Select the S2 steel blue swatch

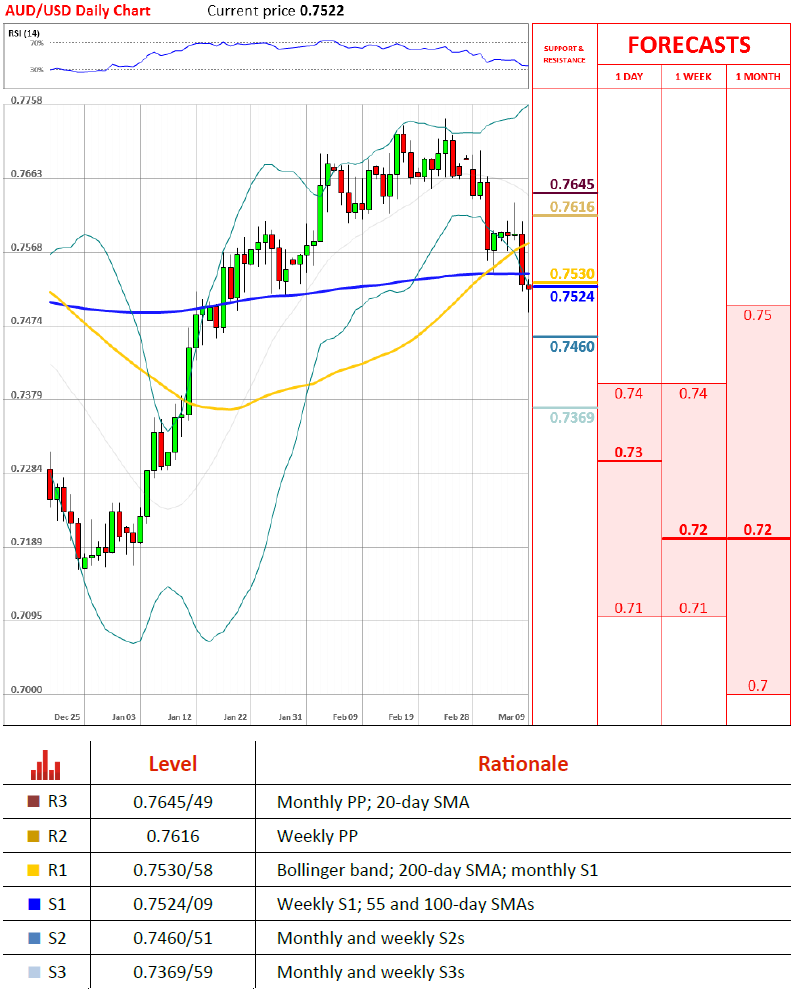tap(34, 938)
